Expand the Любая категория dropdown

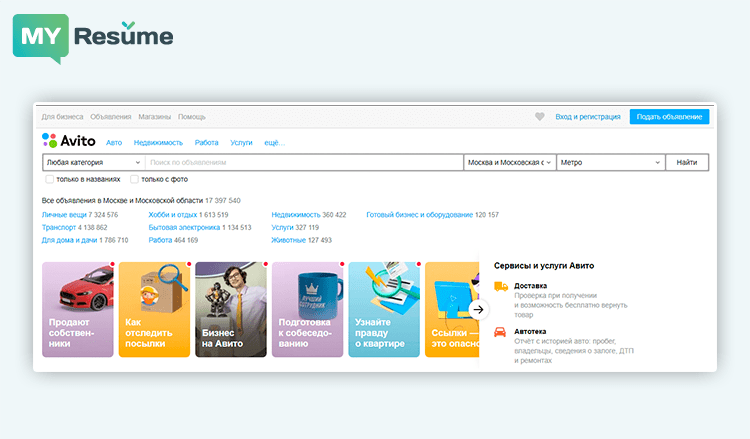pyautogui.click(x=93, y=162)
